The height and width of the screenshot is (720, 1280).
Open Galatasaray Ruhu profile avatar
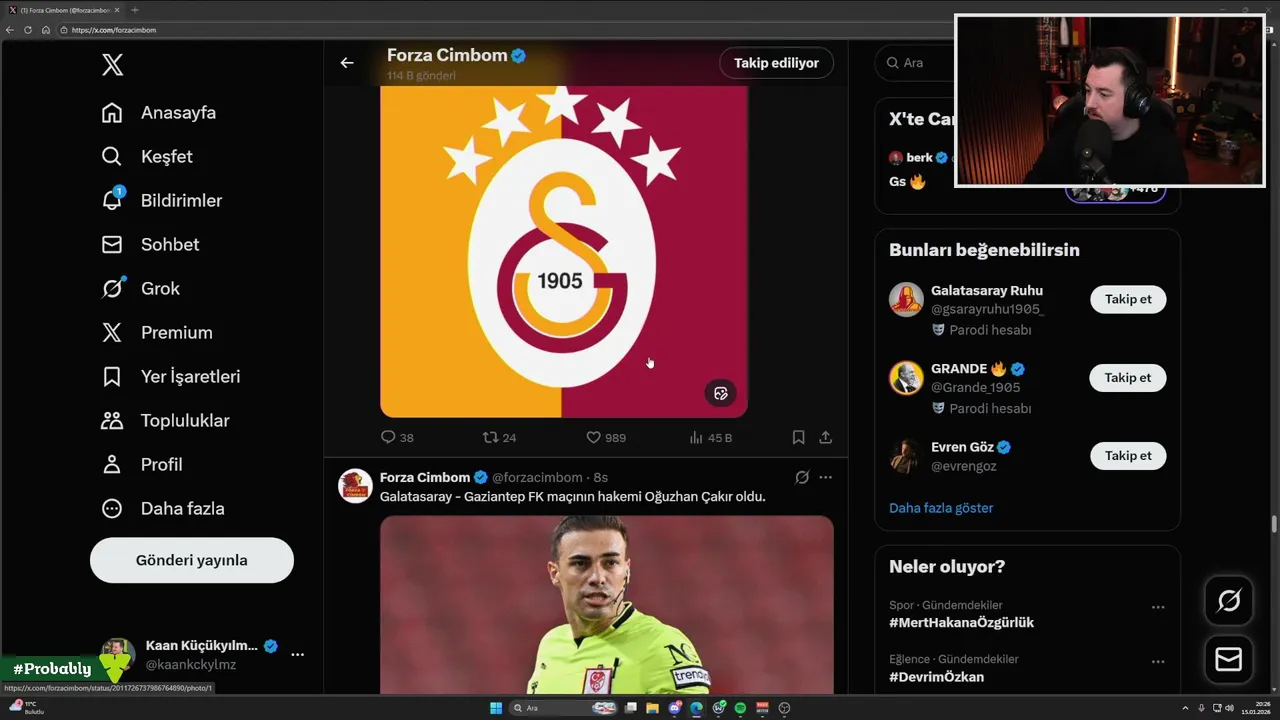tap(906, 300)
